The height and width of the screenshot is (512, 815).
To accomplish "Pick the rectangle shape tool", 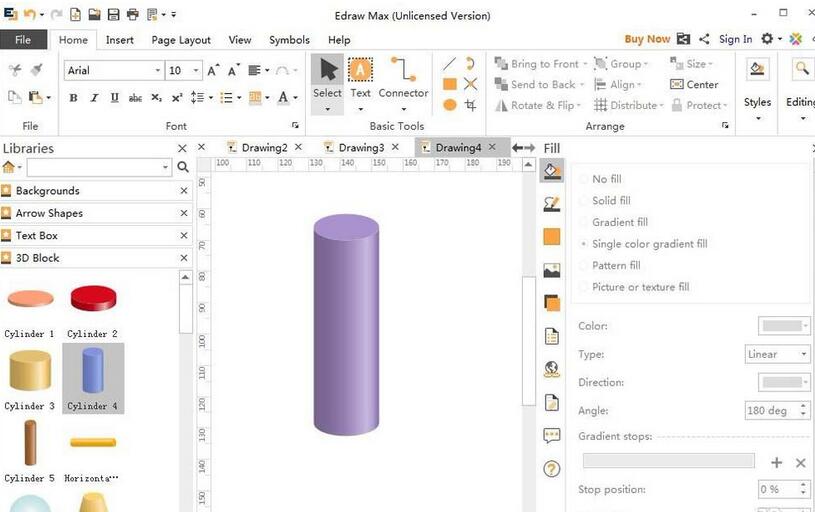I will [450, 84].
